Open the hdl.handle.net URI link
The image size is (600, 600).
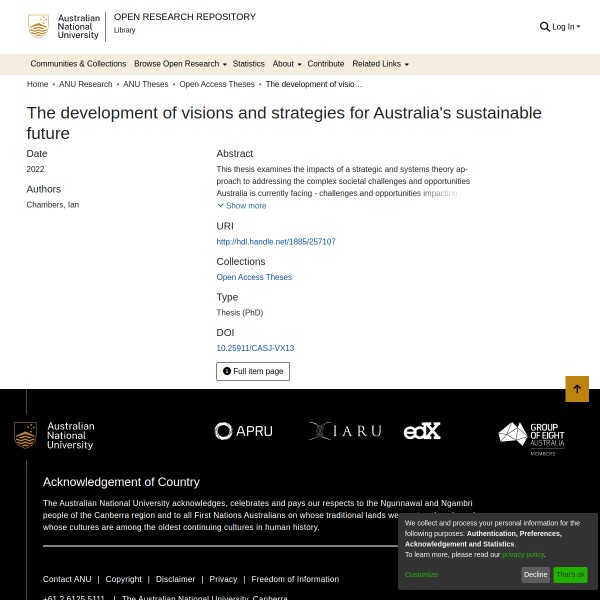coord(276,242)
